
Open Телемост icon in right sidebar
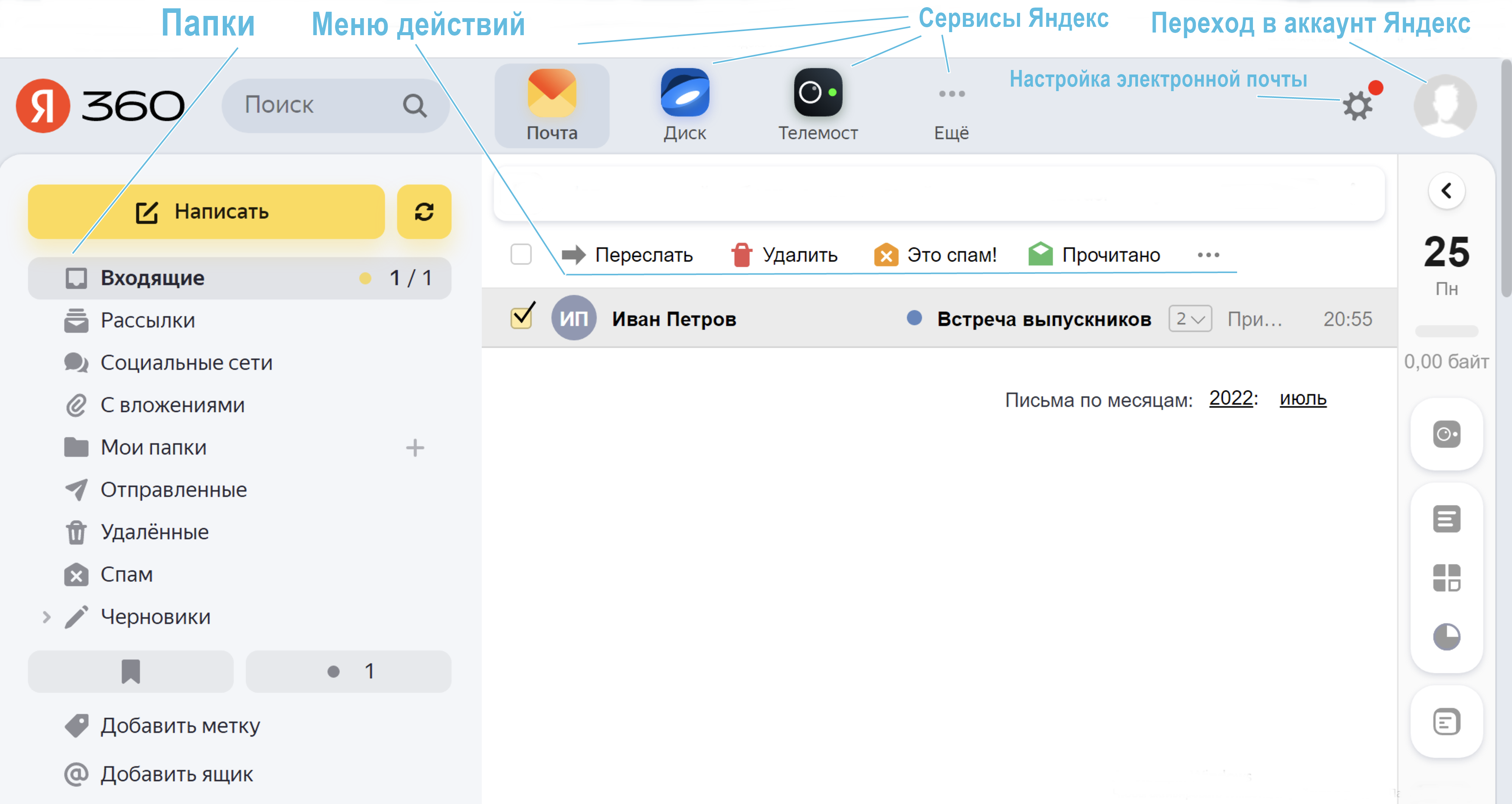1446,434
